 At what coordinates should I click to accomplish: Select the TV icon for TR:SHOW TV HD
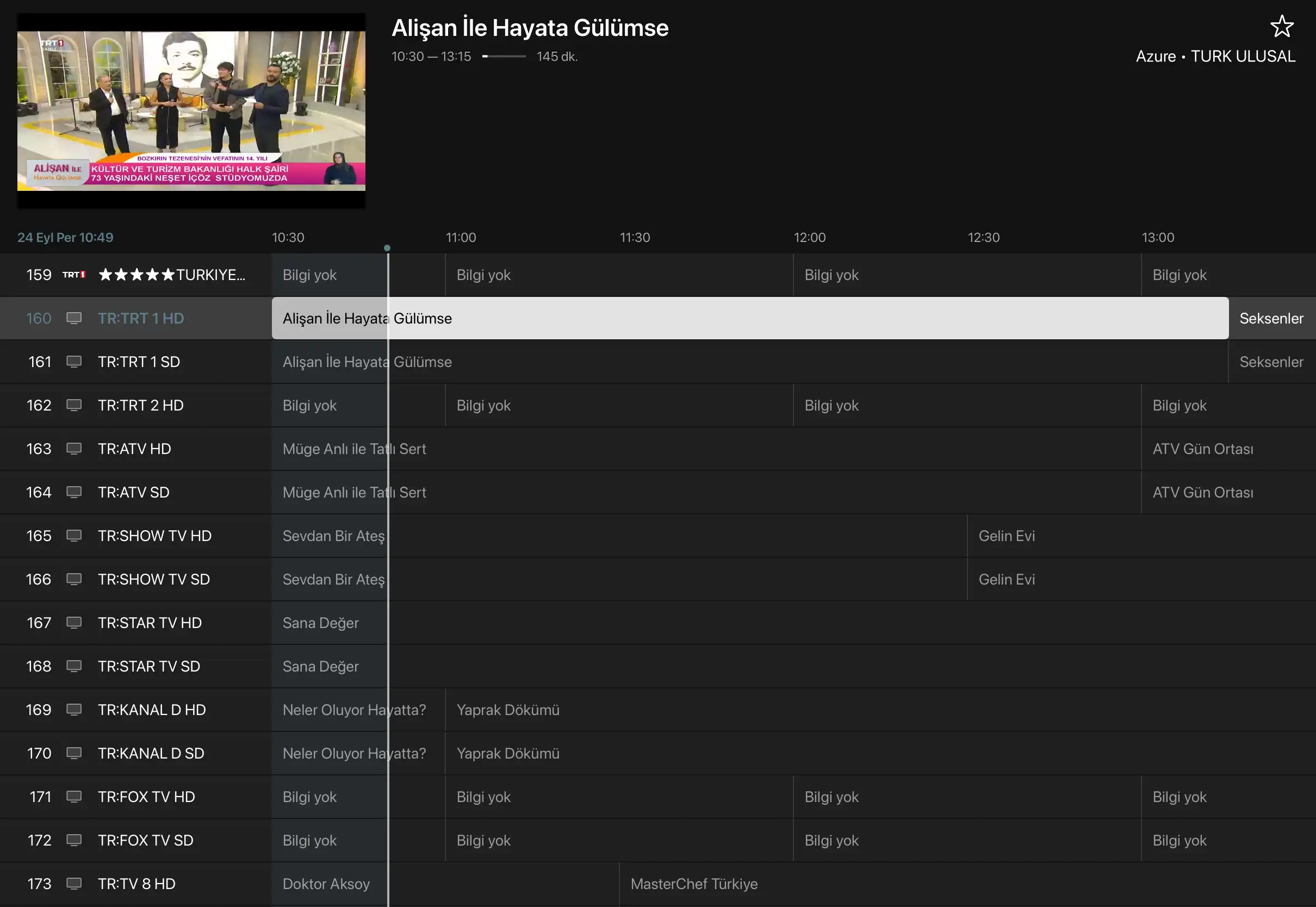point(74,536)
